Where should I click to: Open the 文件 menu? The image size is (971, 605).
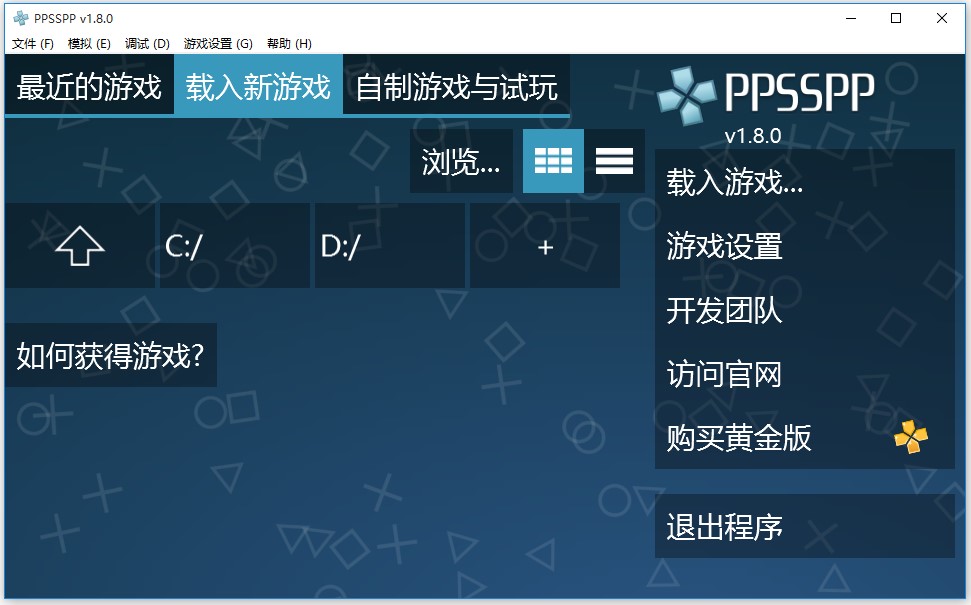coord(28,43)
